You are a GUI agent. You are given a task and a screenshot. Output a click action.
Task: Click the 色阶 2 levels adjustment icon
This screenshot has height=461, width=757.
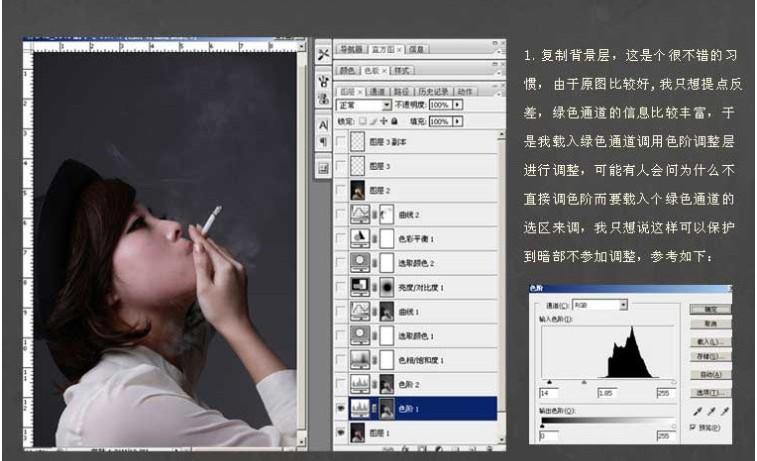point(360,384)
